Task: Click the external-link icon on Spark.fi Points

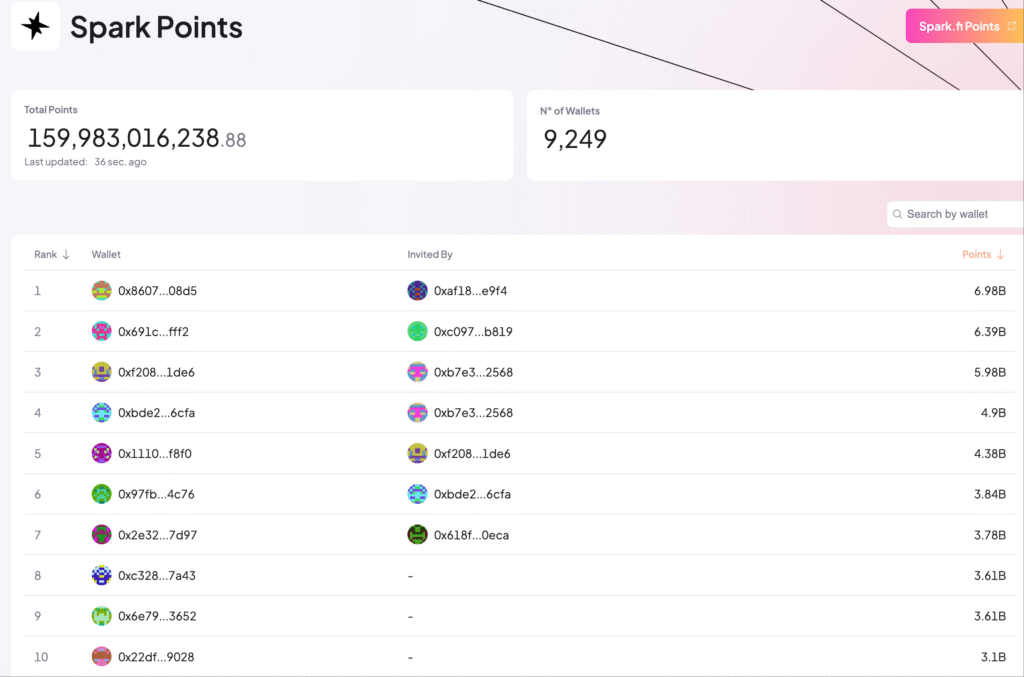Action: click(1012, 26)
